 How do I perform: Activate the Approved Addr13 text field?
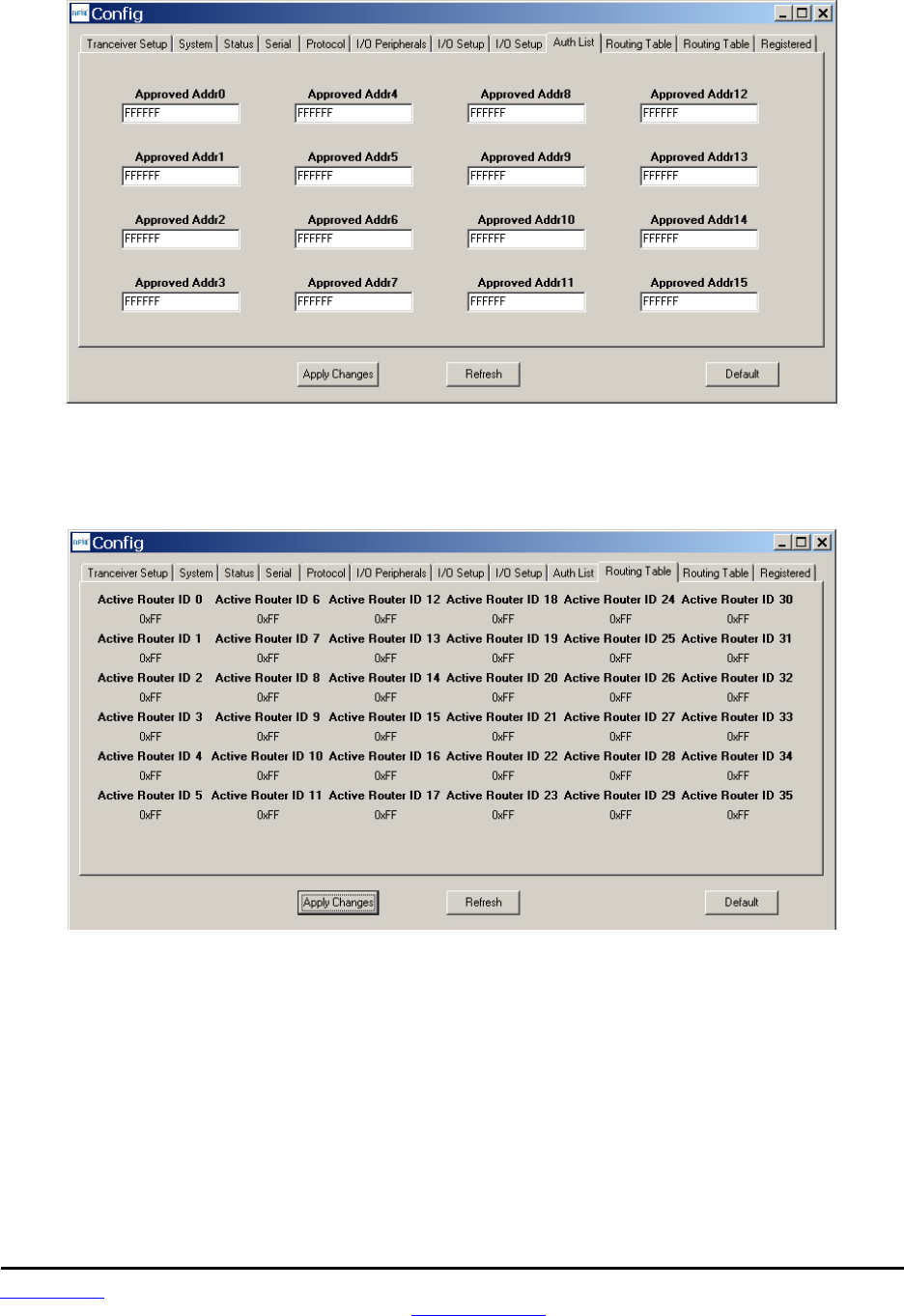(699, 177)
